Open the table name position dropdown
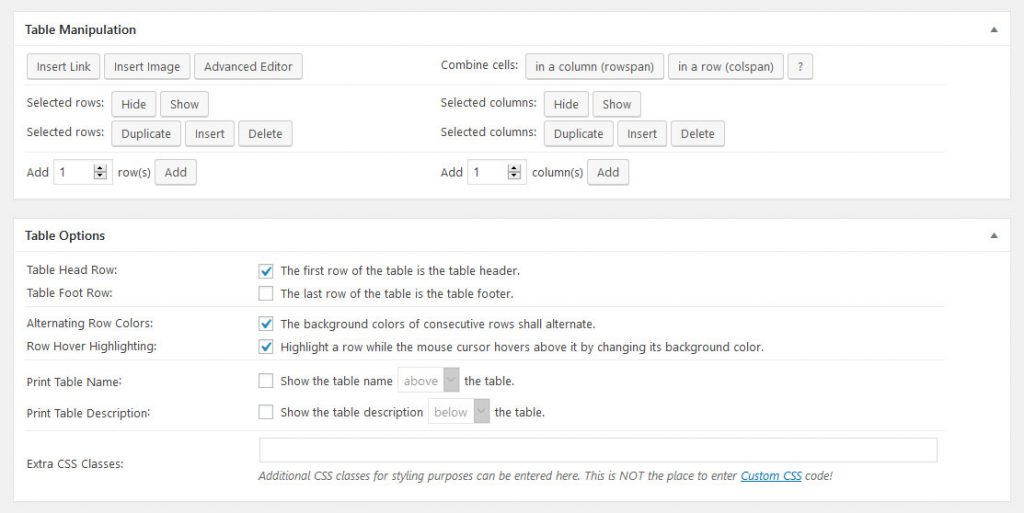 (x=428, y=381)
